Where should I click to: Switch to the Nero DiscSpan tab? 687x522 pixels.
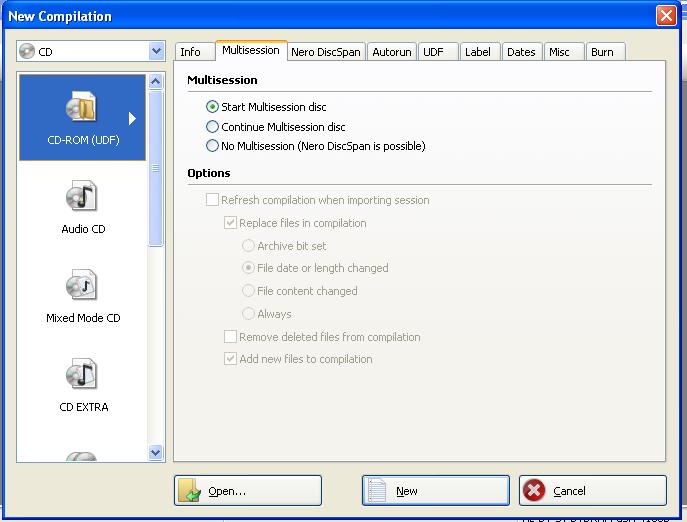coord(325,52)
